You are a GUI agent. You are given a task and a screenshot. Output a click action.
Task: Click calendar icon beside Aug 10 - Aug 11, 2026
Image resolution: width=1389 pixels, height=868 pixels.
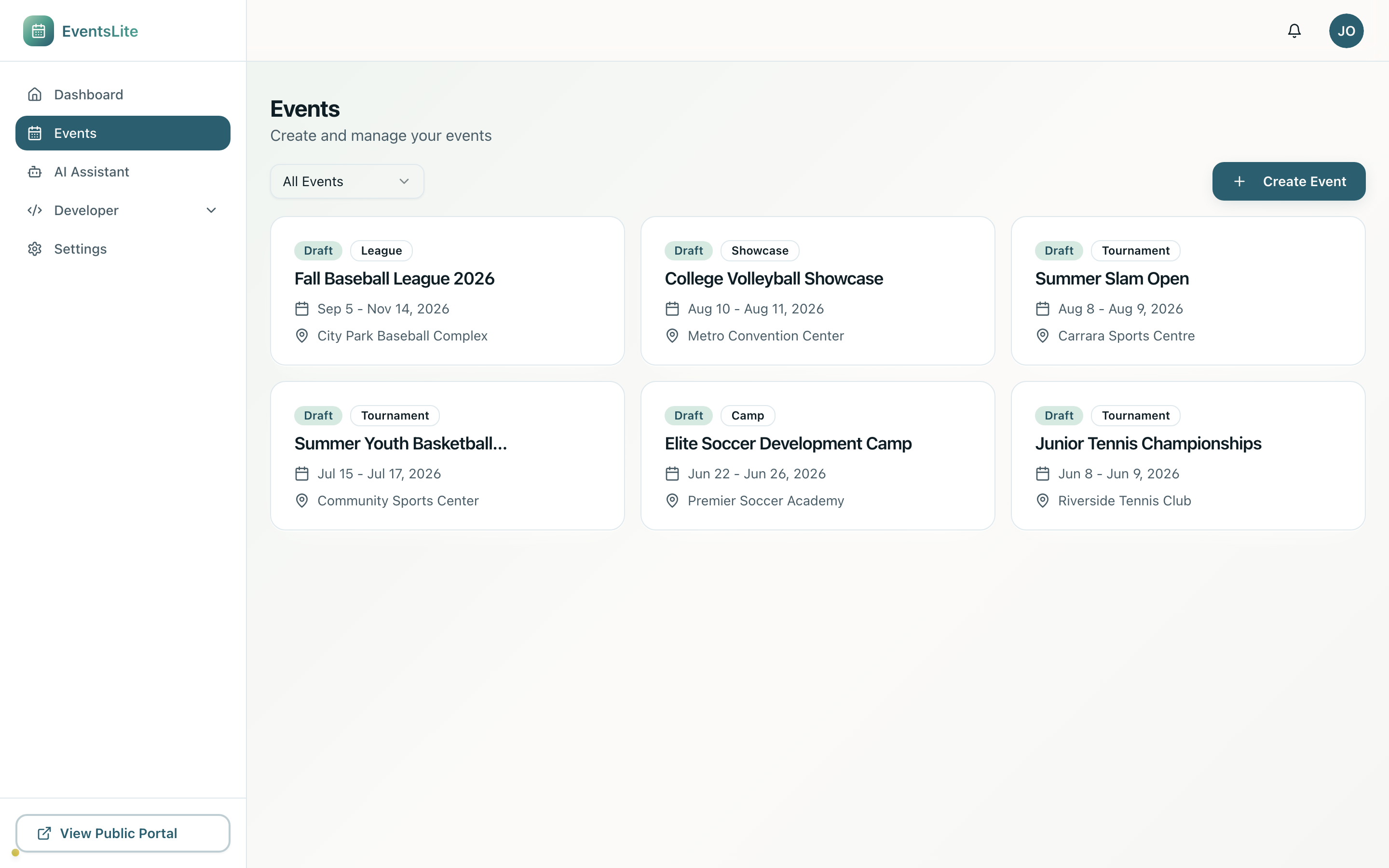click(672, 309)
